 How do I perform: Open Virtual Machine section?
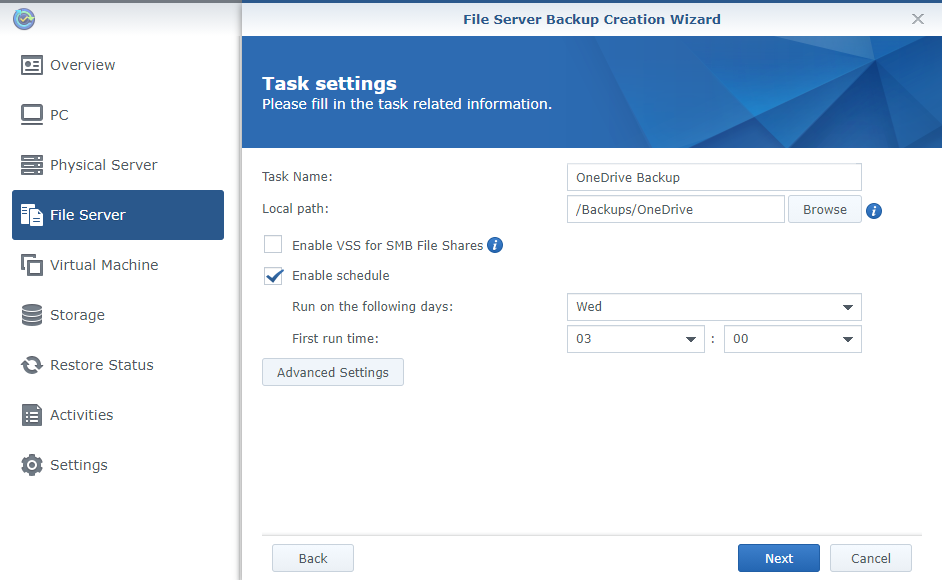pos(118,265)
